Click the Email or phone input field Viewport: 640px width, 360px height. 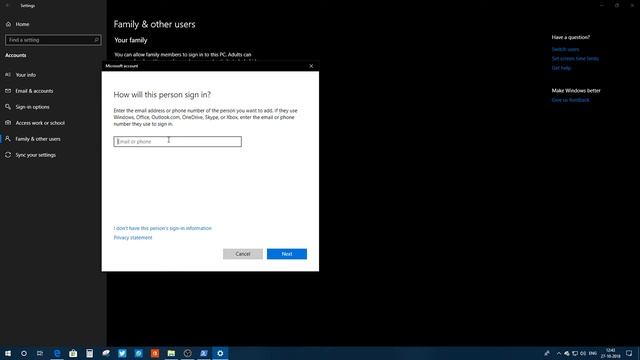pos(178,141)
